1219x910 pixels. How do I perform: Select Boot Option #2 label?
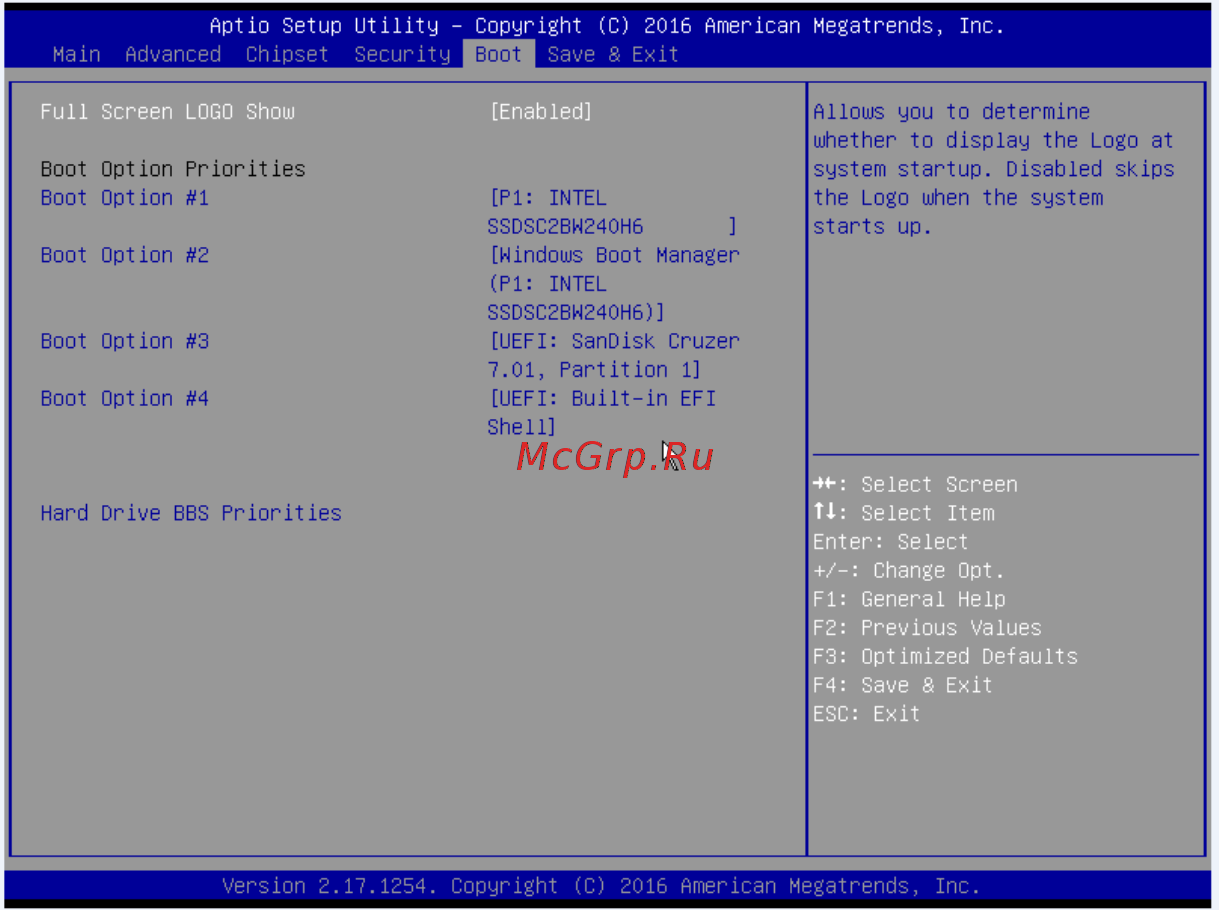click(x=125, y=255)
